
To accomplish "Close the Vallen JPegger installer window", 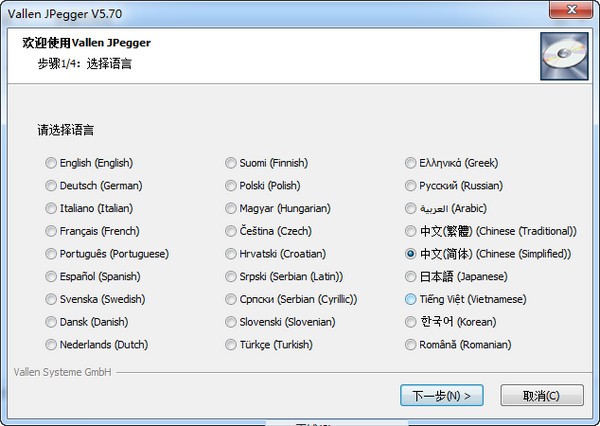I will pyautogui.click(x=571, y=11).
